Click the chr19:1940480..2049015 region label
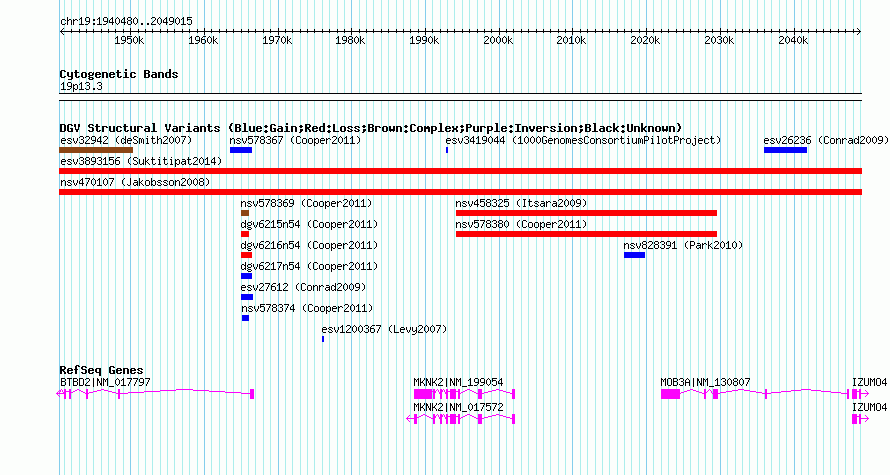Screen dimensions: 890x475 click(126, 22)
